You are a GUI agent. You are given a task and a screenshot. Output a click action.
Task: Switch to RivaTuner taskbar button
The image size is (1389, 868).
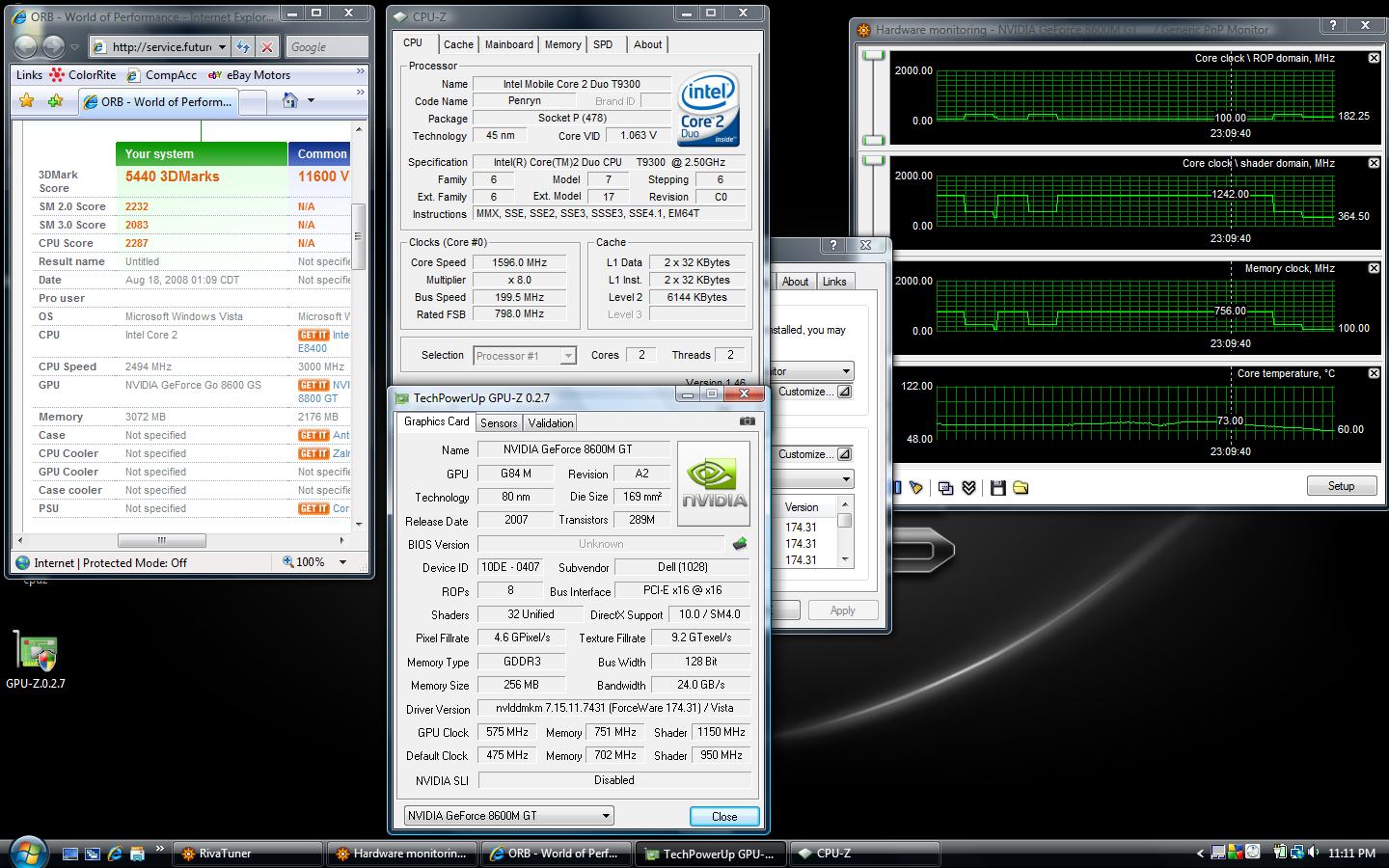tap(247, 854)
